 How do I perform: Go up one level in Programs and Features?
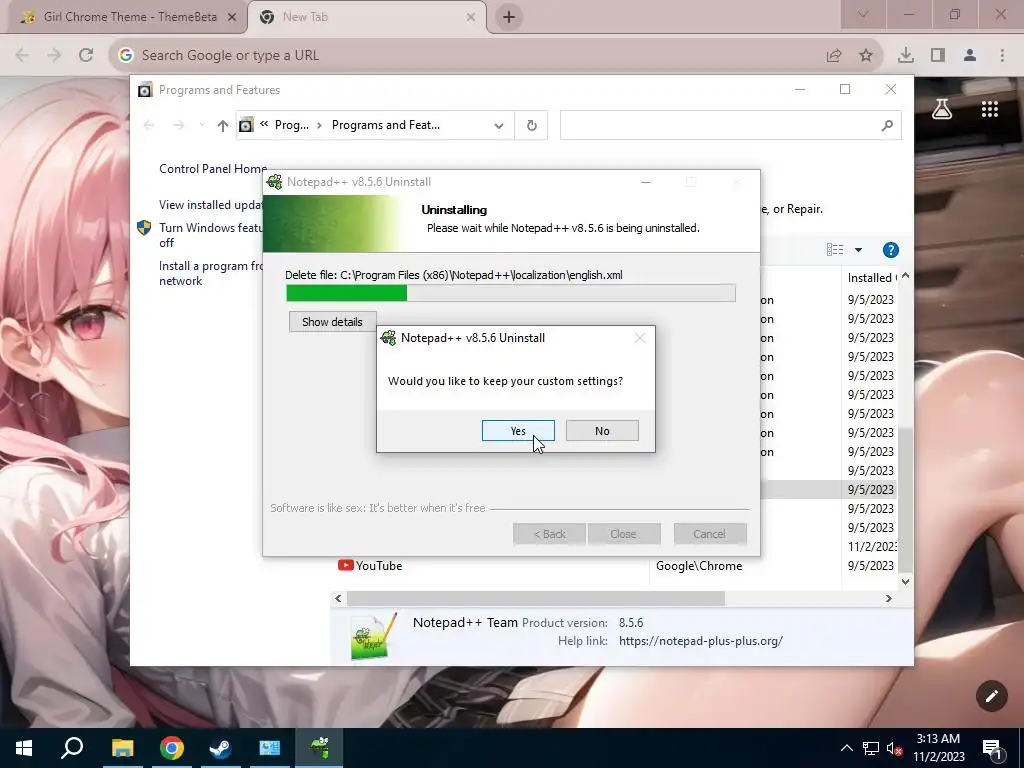pyautogui.click(x=223, y=125)
